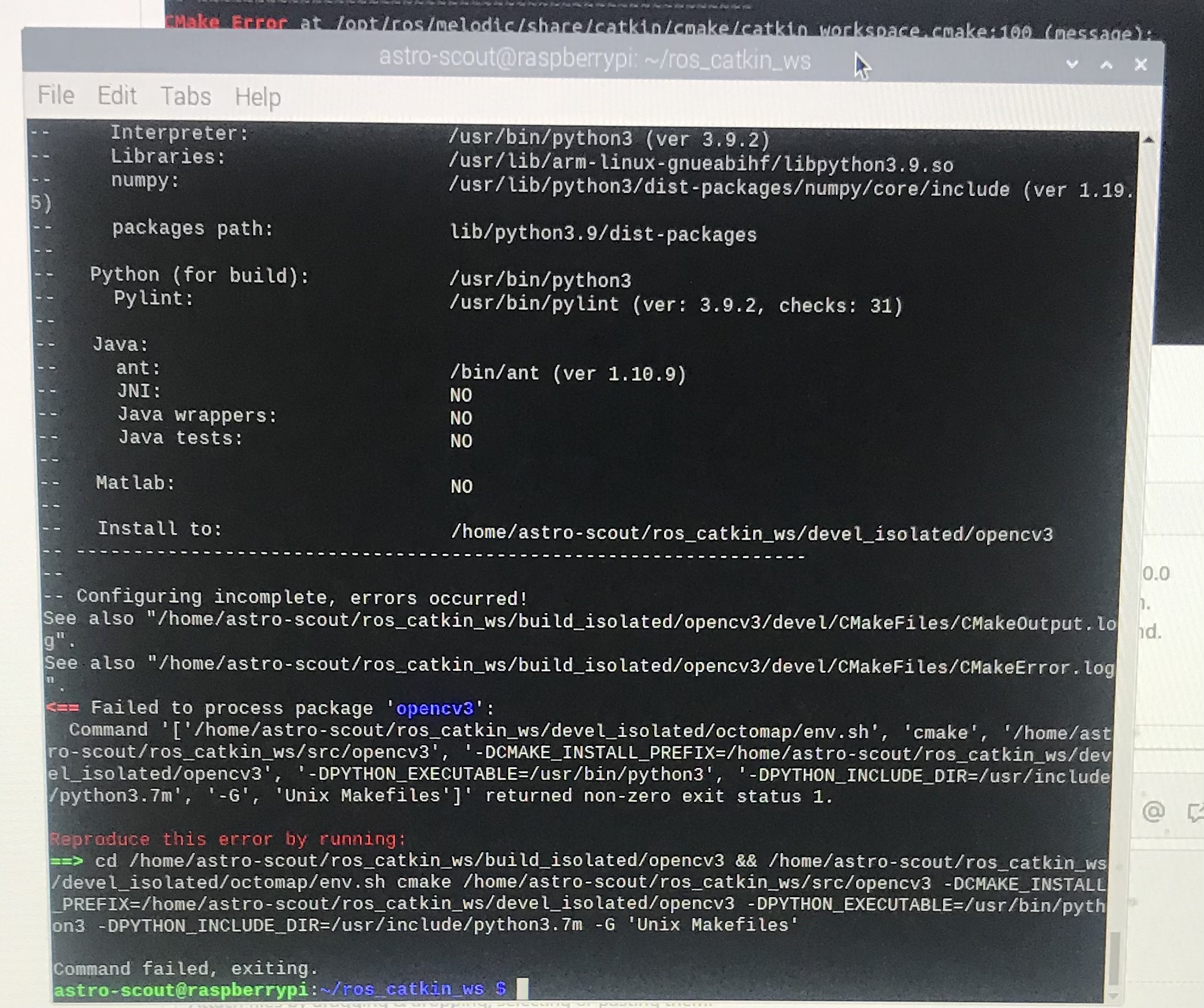This screenshot has height=1008, width=1204.
Task: Open the Edit menu
Action: (x=117, y=96)
